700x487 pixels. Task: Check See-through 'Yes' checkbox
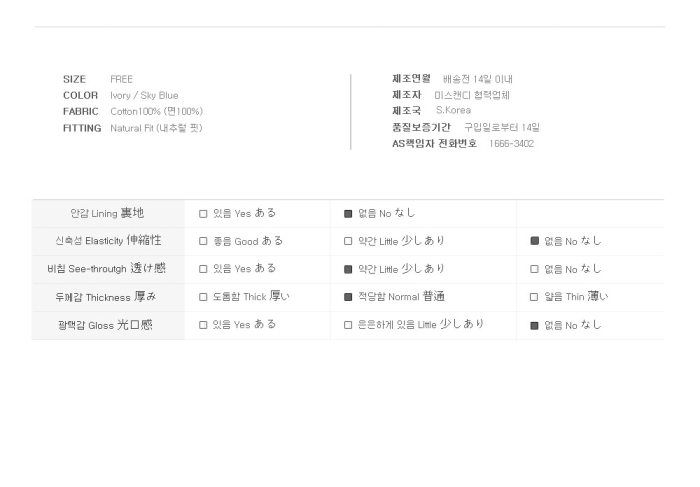point(203,269)
